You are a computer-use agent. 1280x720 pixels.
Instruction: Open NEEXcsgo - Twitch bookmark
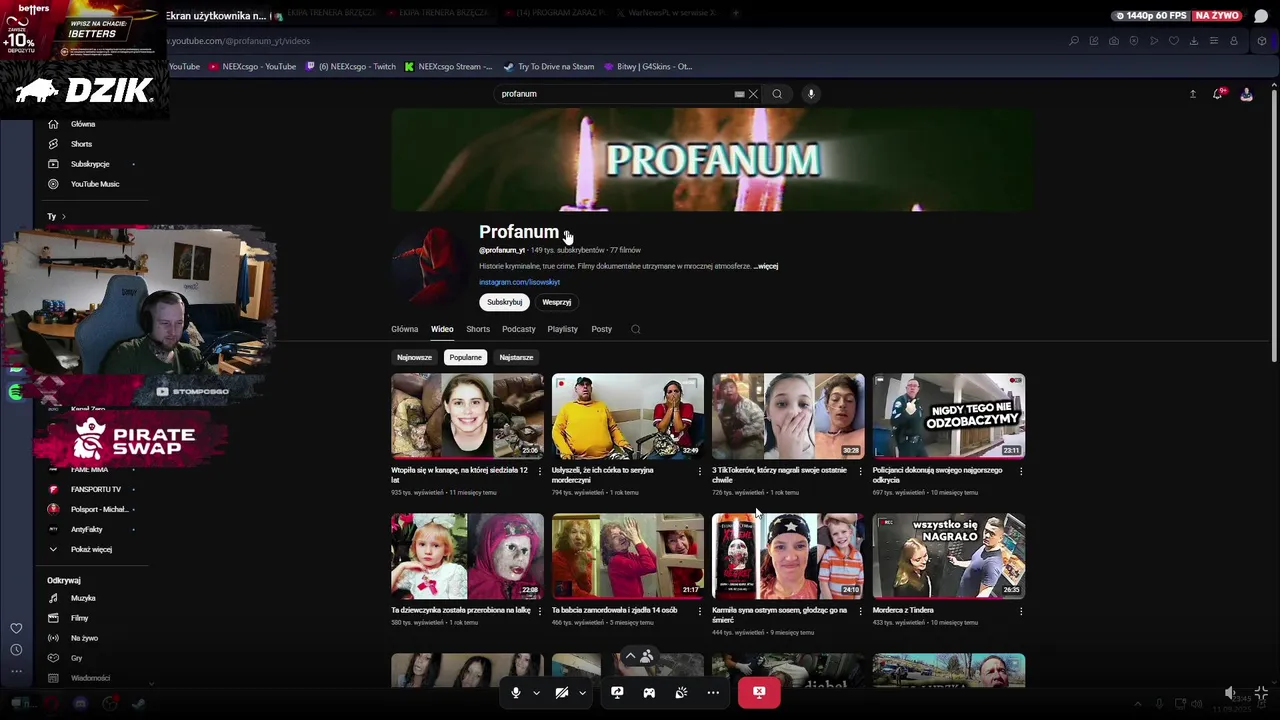click(351, 67)
